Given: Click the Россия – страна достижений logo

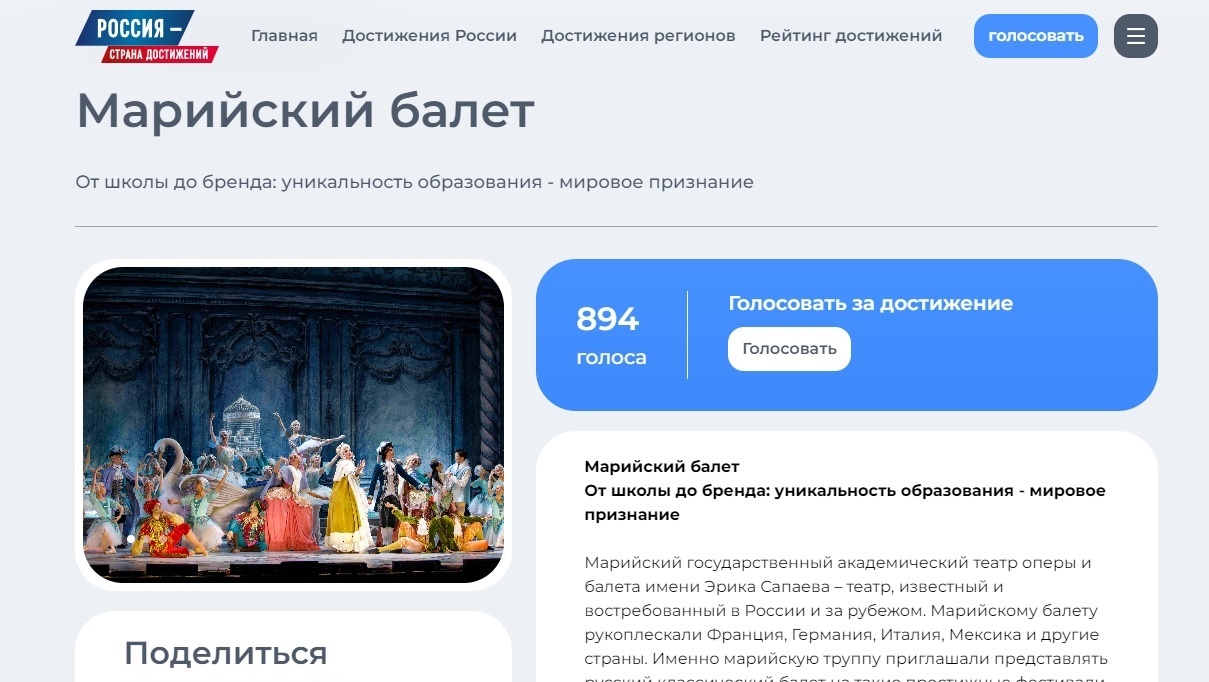Looking at the screenshot, I should tap(147, 37).
